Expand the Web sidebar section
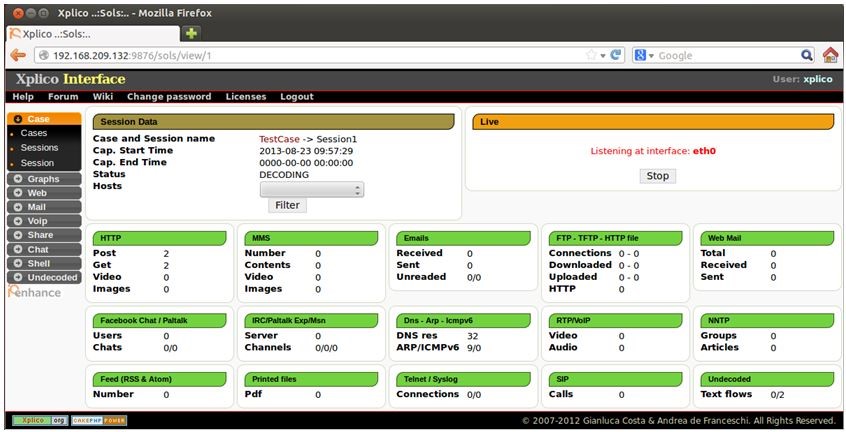Viewport: 846px width, 432px height. [44, 193]
